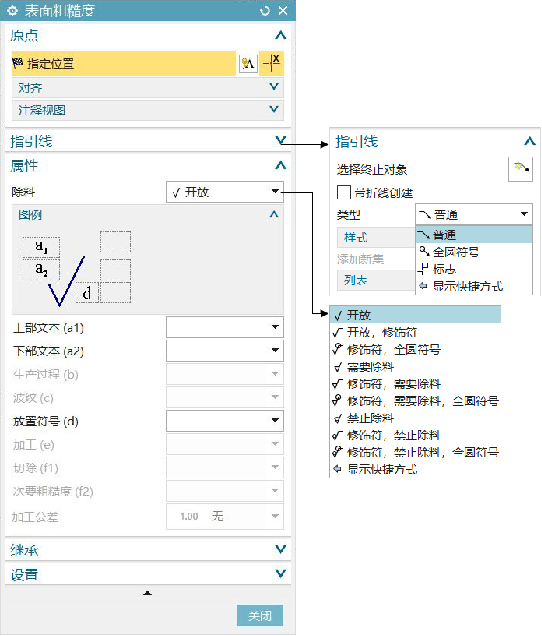This screenshot has height=636, width=542.
Task: Open the 上部文本 (a1) dropdown
Action: pyautogui.click(x=225, y=327)
